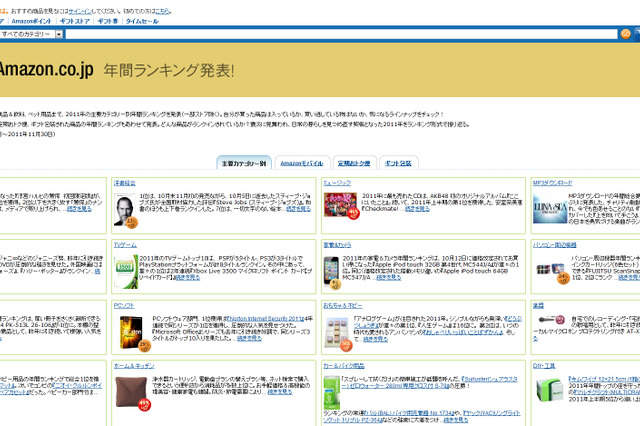Open the AKB48 album cover thumbnail
Screen dimensions: 640x426
point(340,205)
